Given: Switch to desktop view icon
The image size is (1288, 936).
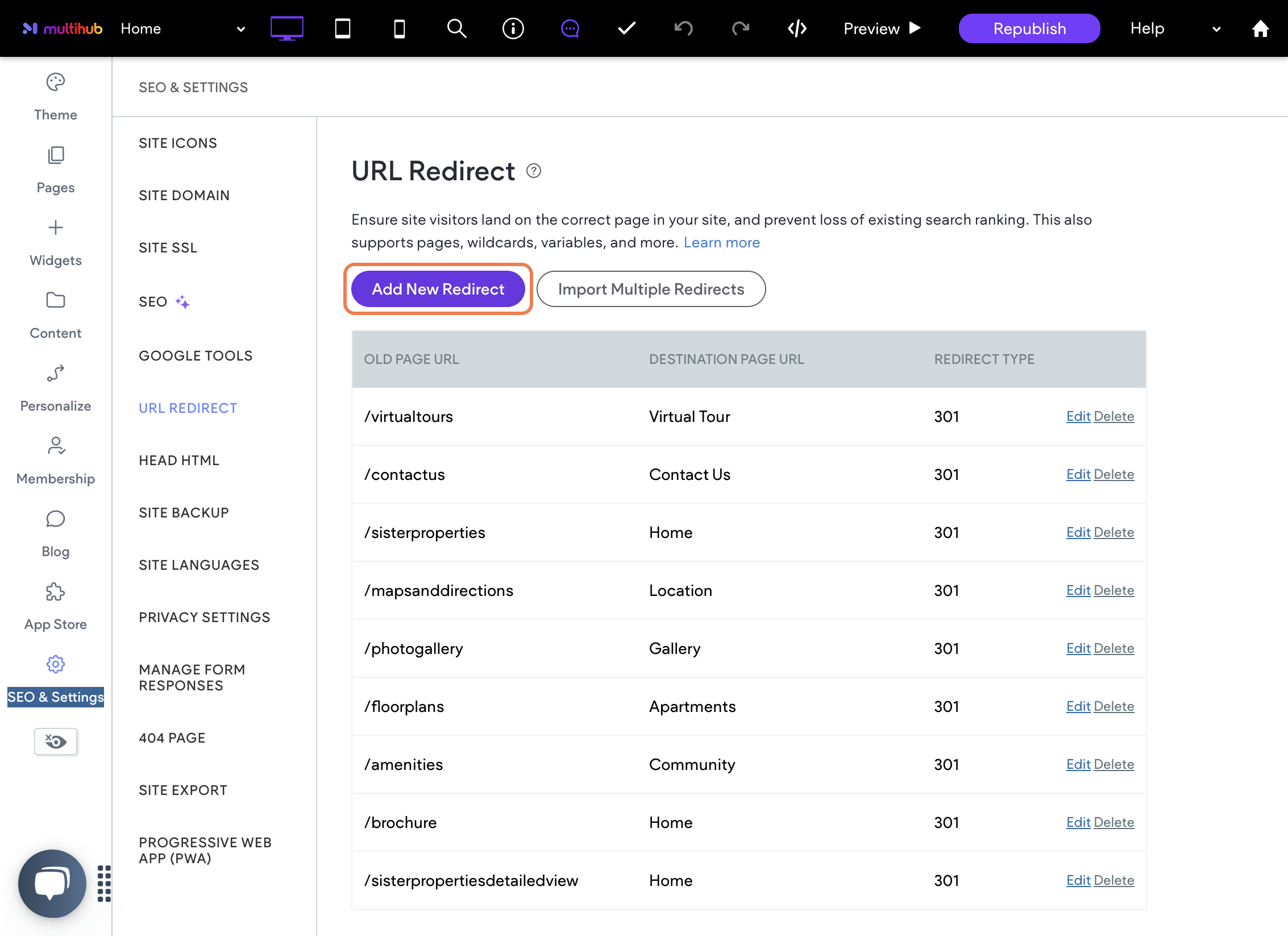Looking at the screenshot, I should (286, 28).
